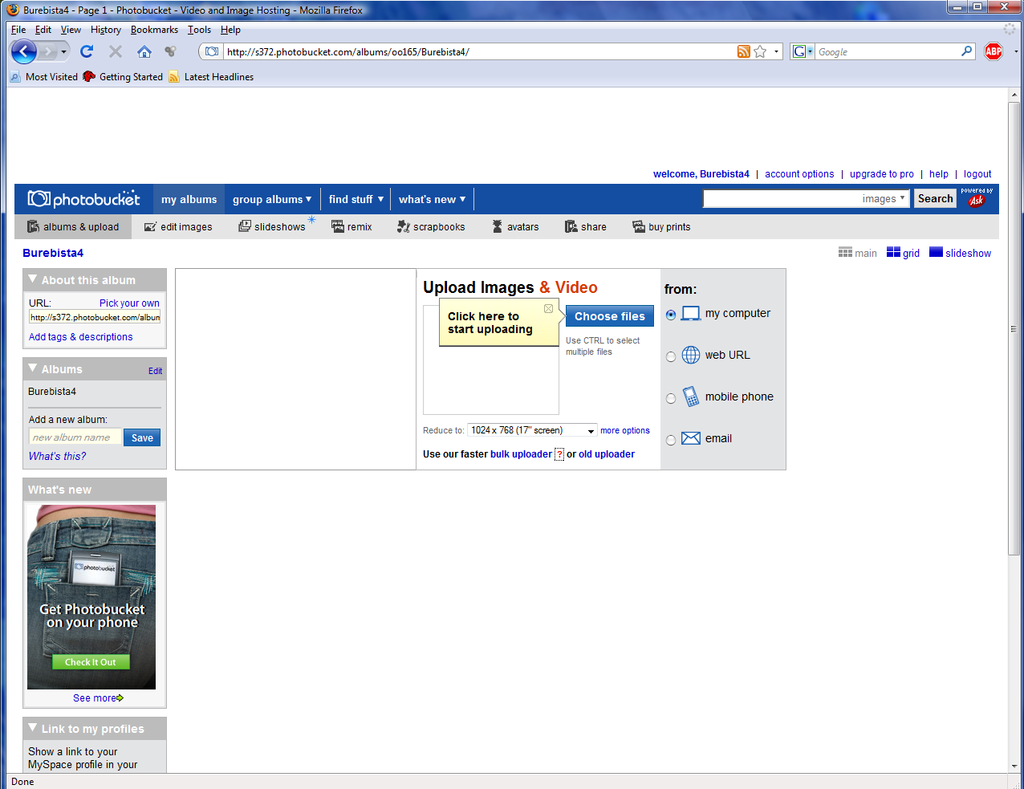Open the 'Reduce to' size dropdown
Viewport: 1024px width, 789px height.
click(x=532, y=430)
